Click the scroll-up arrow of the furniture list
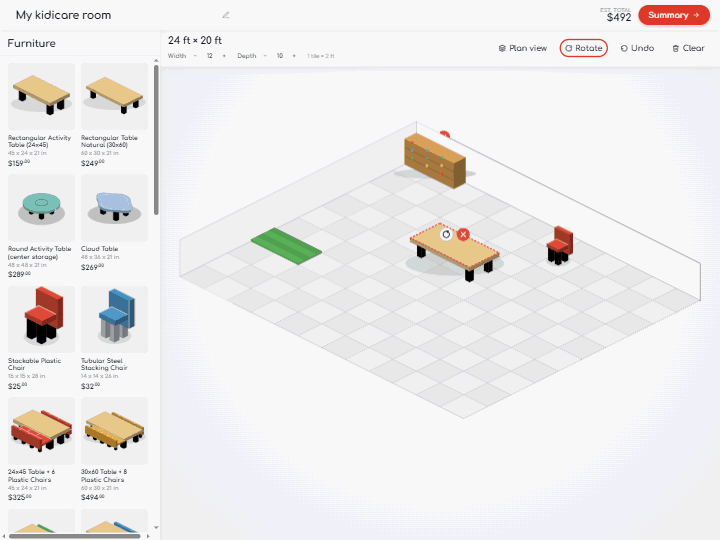 [156, 61]
